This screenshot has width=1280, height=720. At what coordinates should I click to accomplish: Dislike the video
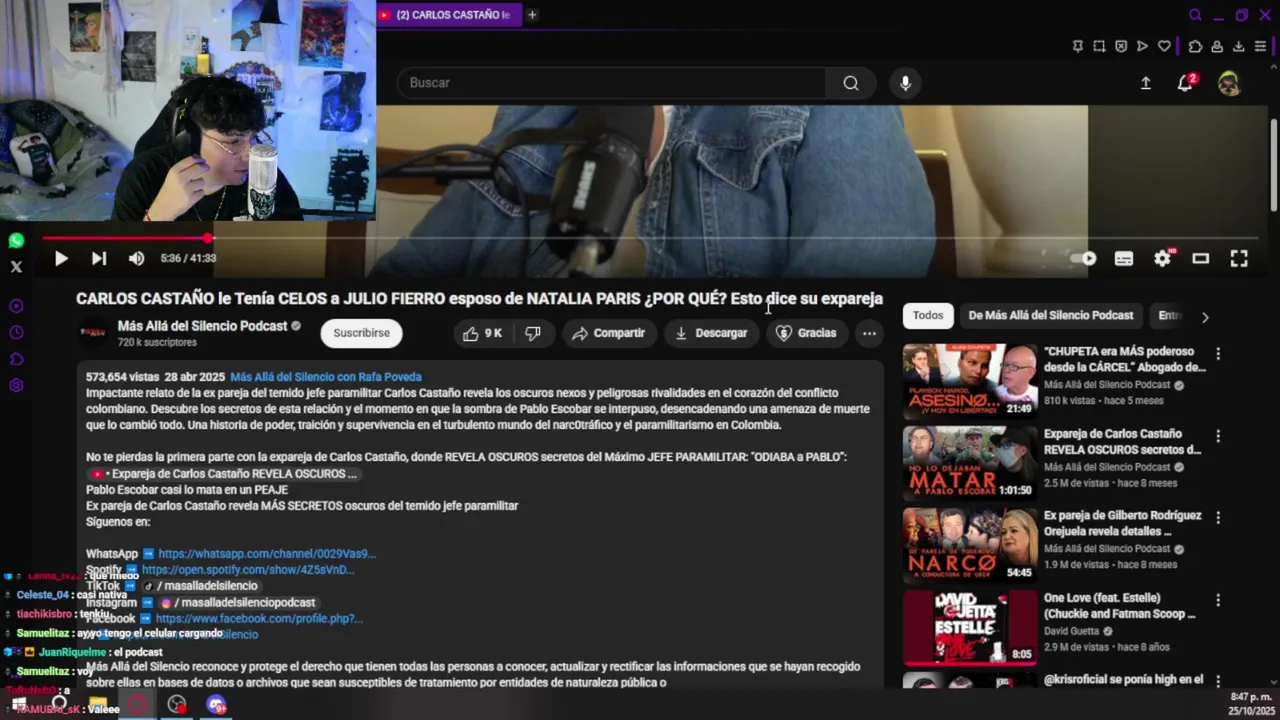[533, 333]
